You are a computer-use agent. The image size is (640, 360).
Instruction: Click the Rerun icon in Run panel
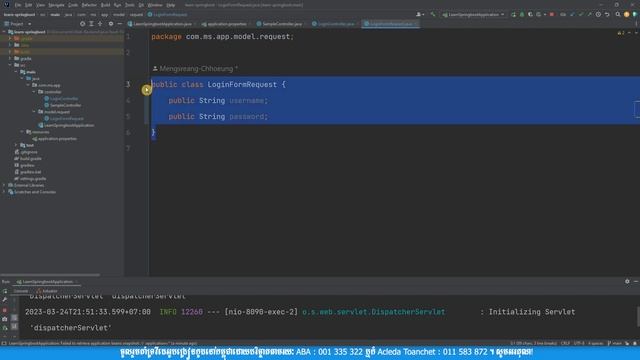point(5,291)
